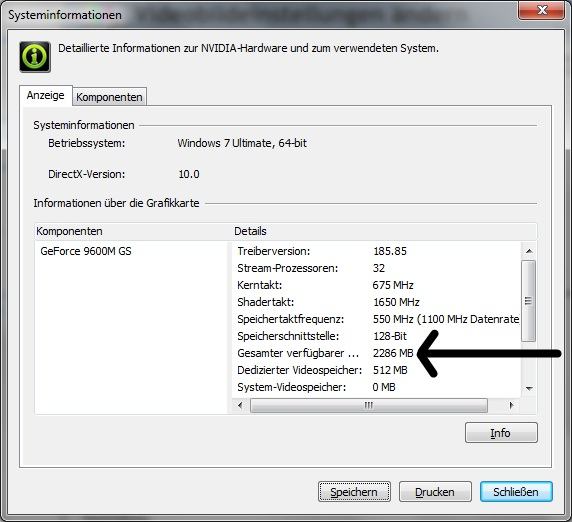Click the value 0 MB
This screenshot has width=572, height=522.
384,387
